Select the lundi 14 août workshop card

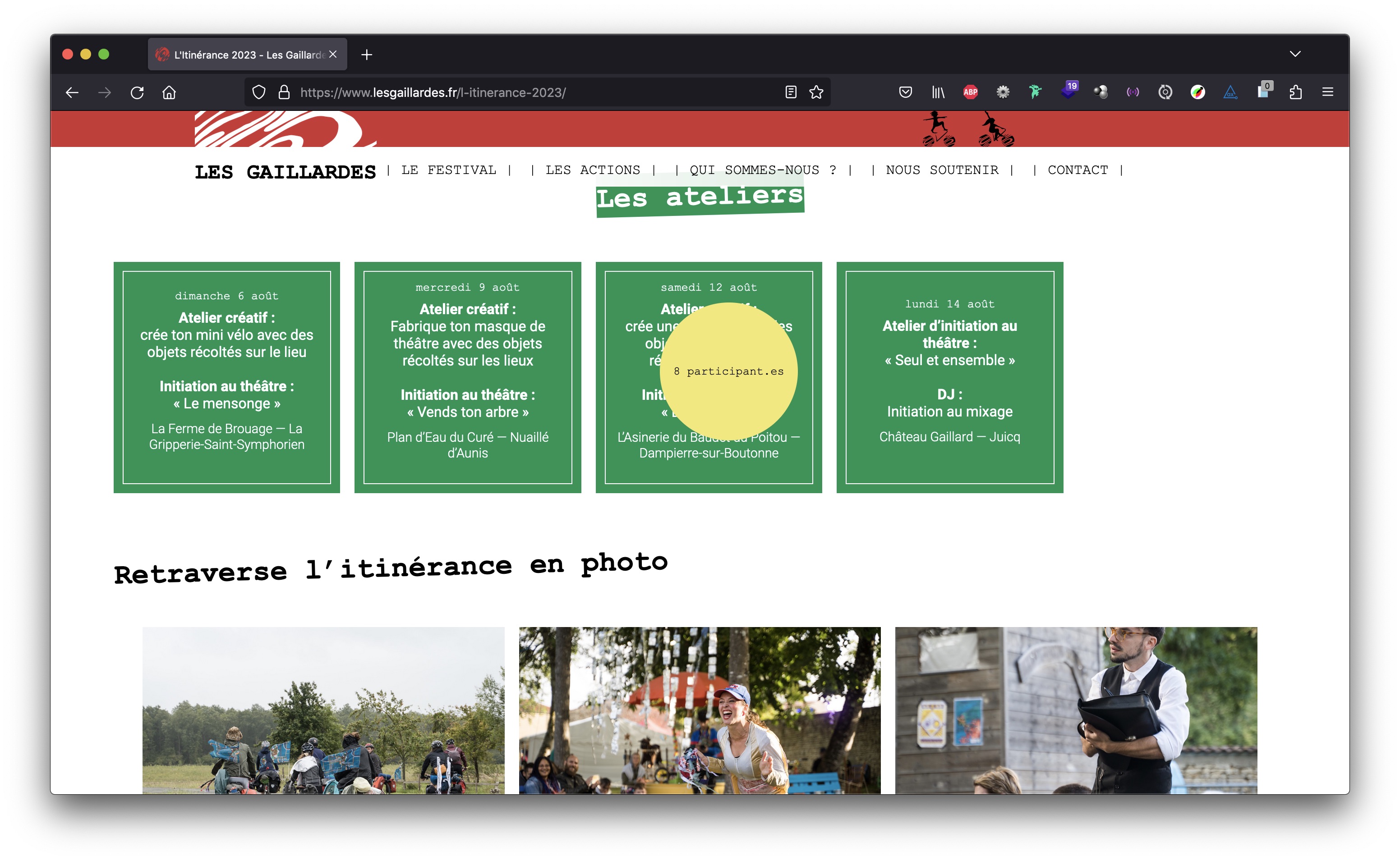click(950, 378)
